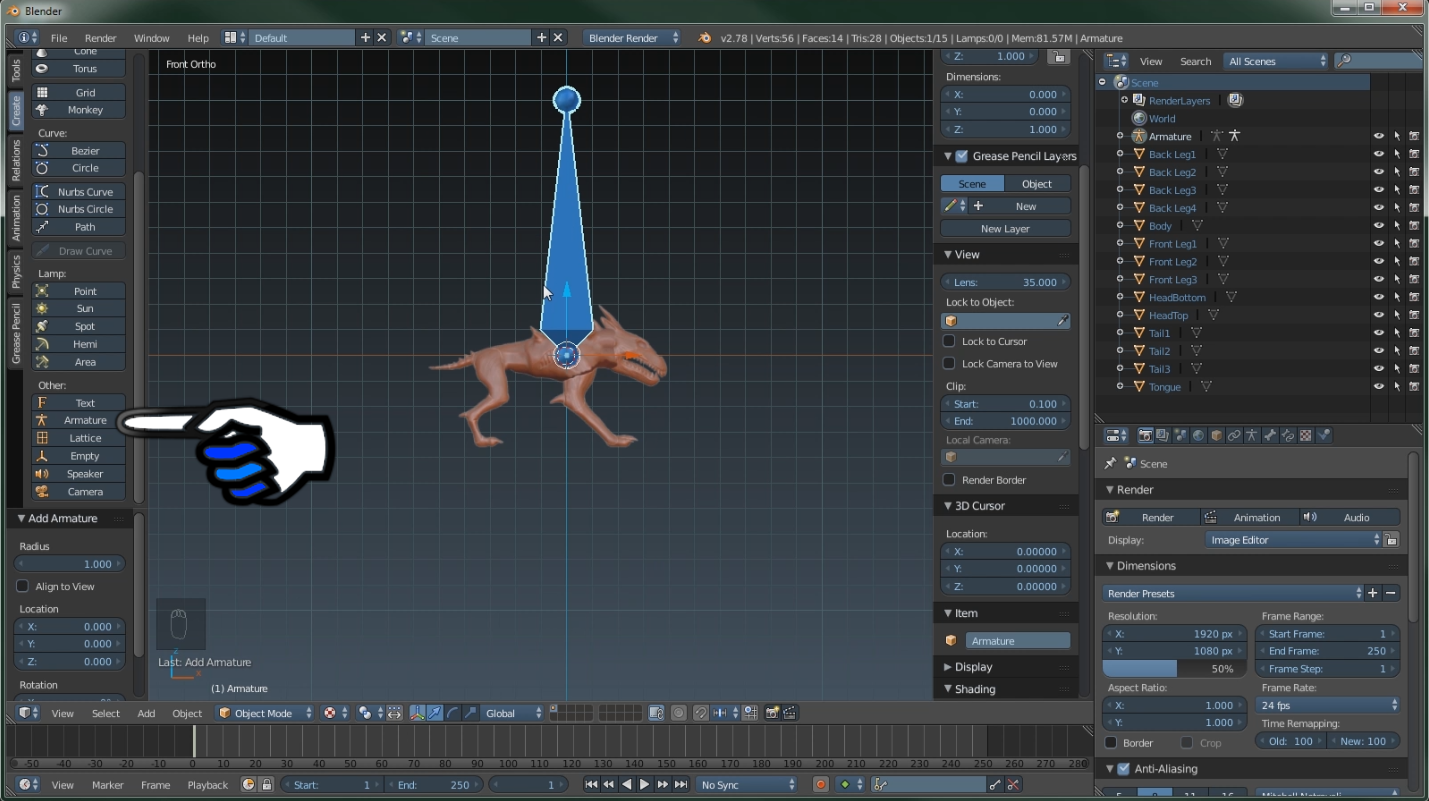The height and width of the screenshot is (801, 1429).
Task: Click the New Layer grease pencil button
Action: (1005, 229)
